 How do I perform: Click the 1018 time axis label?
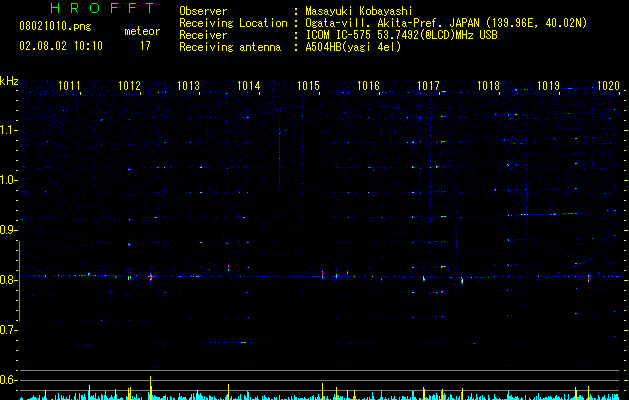488,86
